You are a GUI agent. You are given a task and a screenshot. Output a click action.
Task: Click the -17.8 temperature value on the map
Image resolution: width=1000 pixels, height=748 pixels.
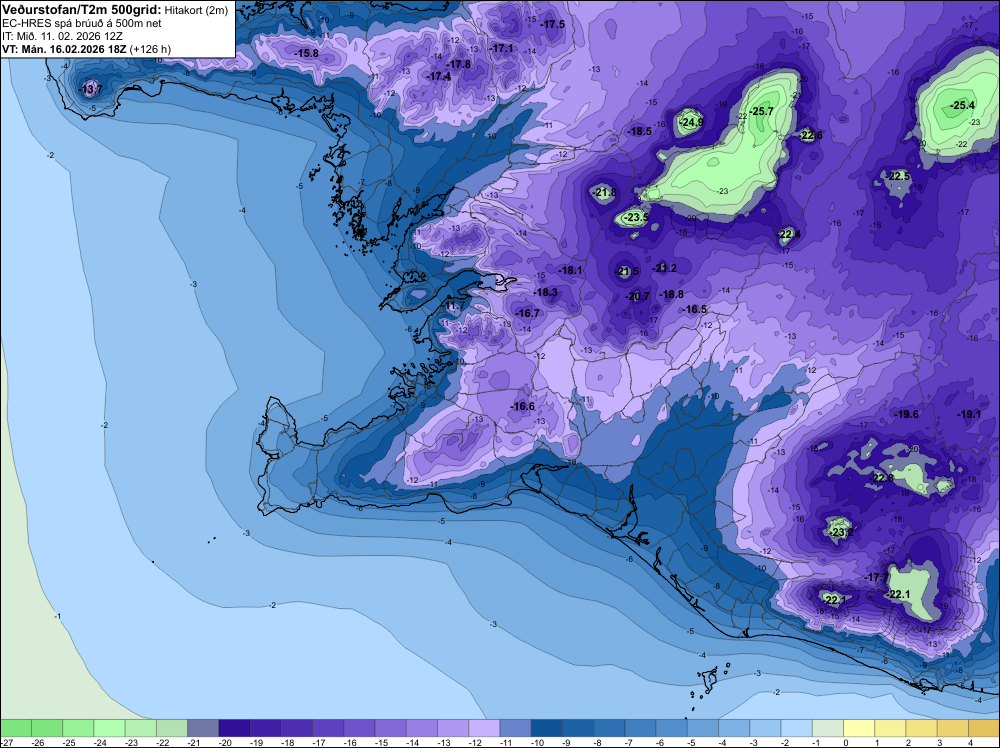click(x=459, y=64)
